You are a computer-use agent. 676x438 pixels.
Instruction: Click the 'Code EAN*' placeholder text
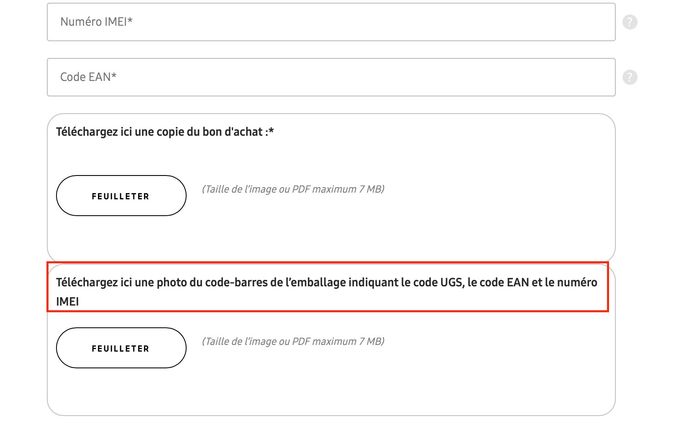click(x=88, y=77)
